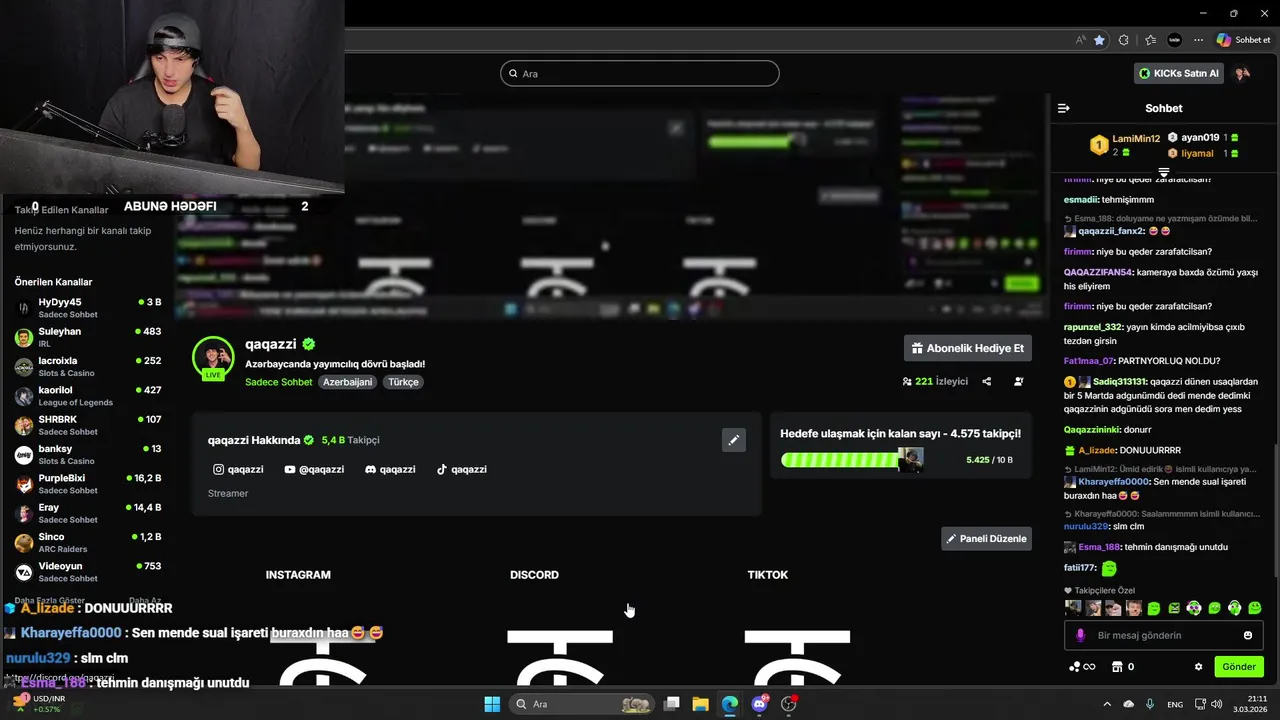Open HyDyy45 recommended channel
Image resolution: width=1280 pixels, height=720 pixels.
88,307
